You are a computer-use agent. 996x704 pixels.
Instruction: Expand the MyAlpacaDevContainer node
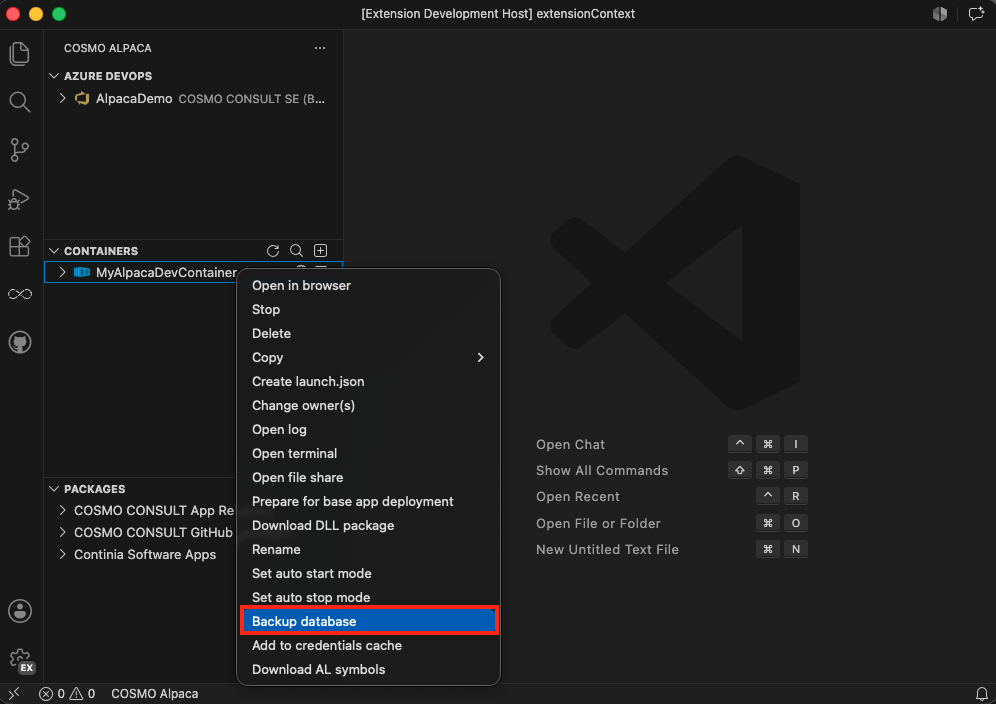click(x=62, y=272)
